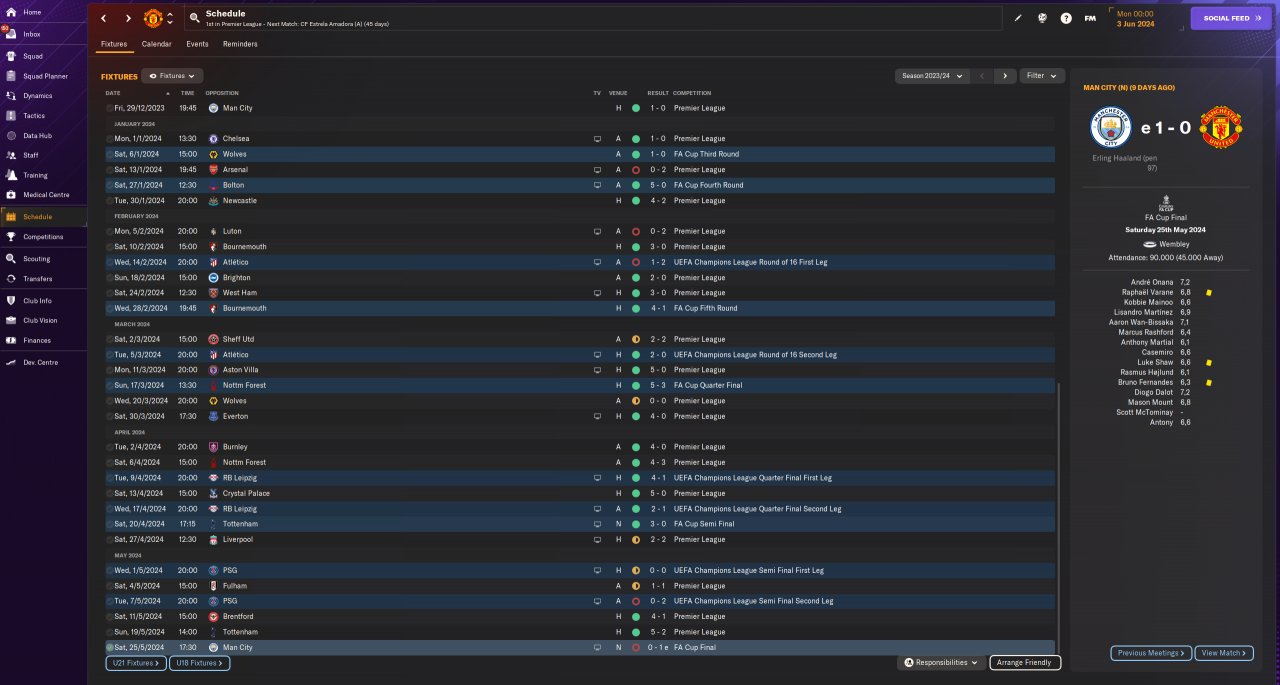The image size is (1280, 685).
Task: Open the help question mark icon
Action: coord(1066,18)
